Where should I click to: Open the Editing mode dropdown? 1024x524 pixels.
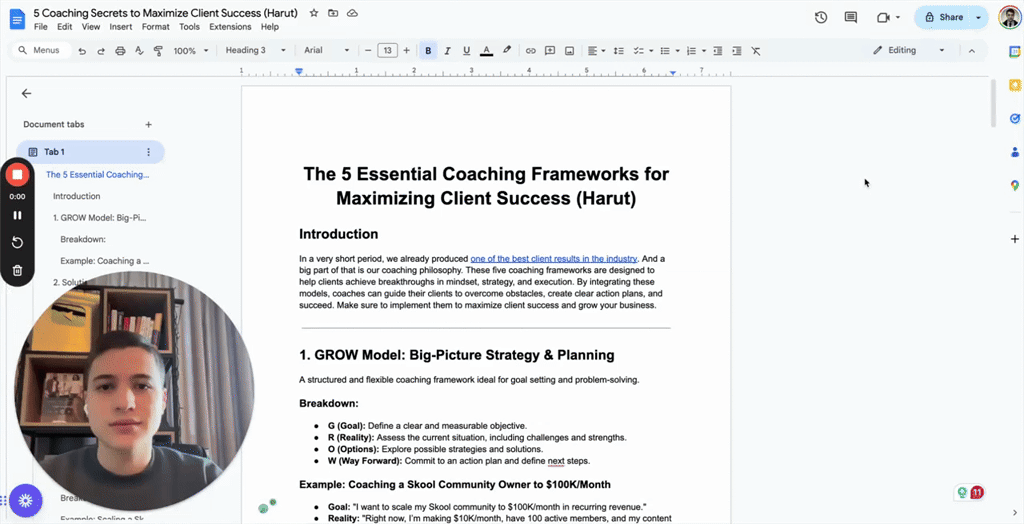[x=909, y=50]
